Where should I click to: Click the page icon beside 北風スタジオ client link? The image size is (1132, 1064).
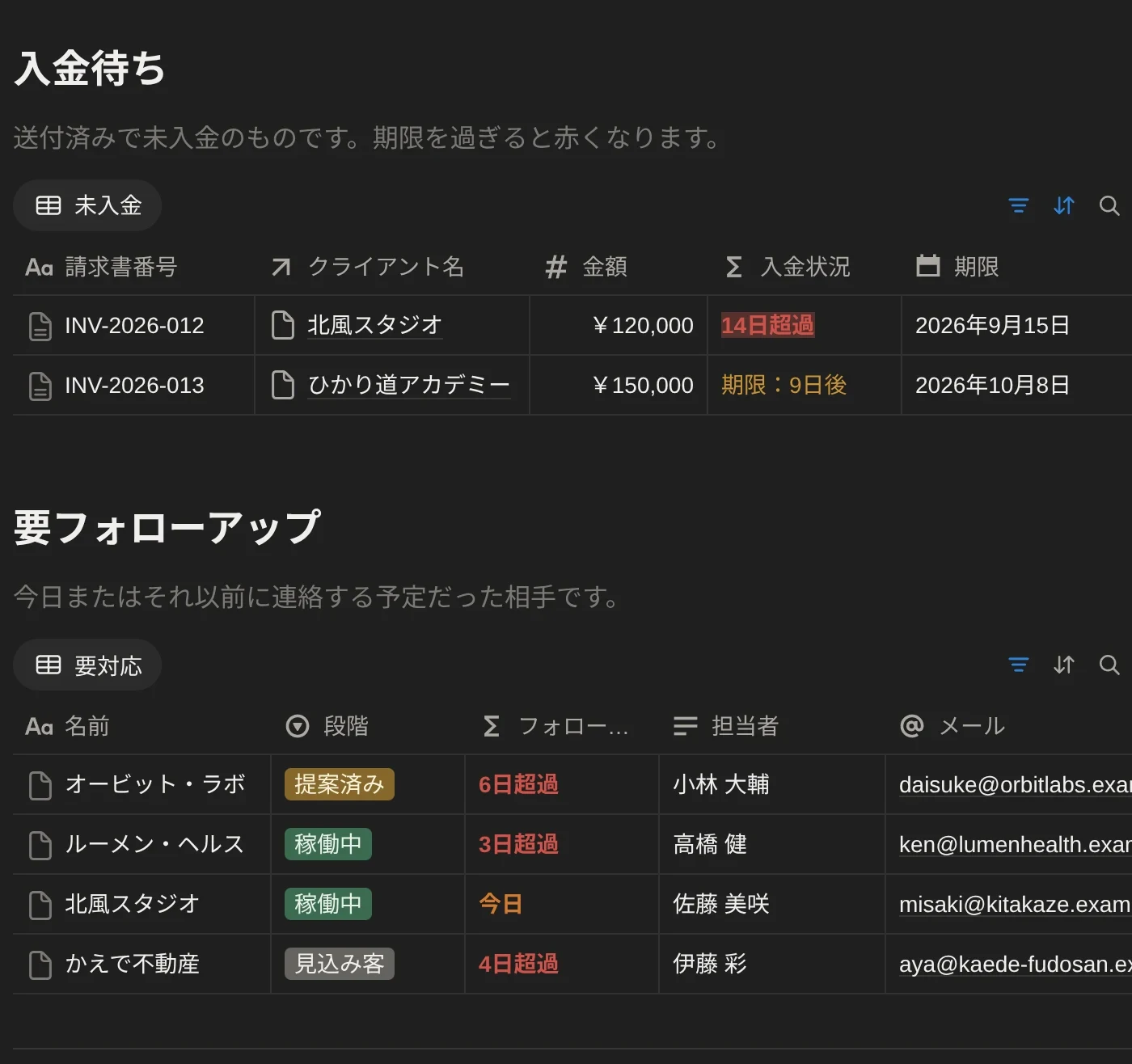283,325
